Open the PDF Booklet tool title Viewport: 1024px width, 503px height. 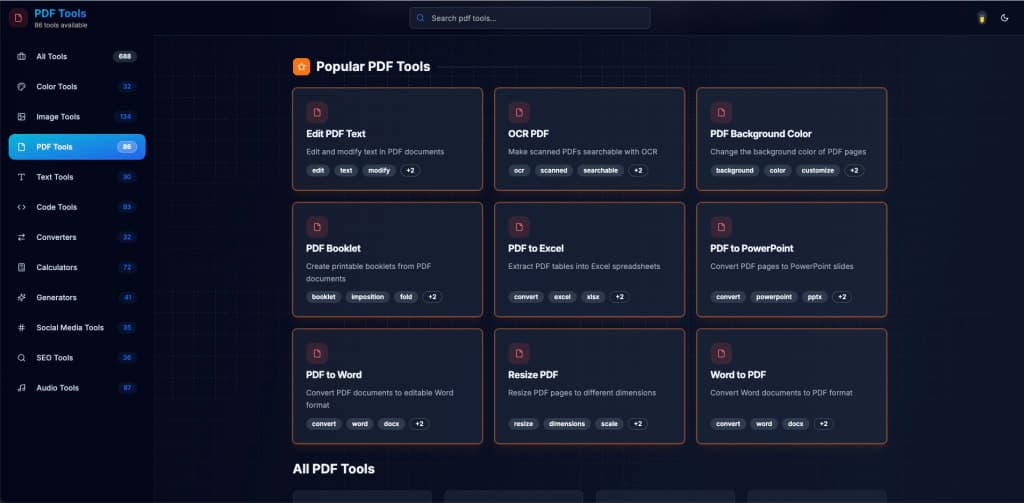coord(333,248)
